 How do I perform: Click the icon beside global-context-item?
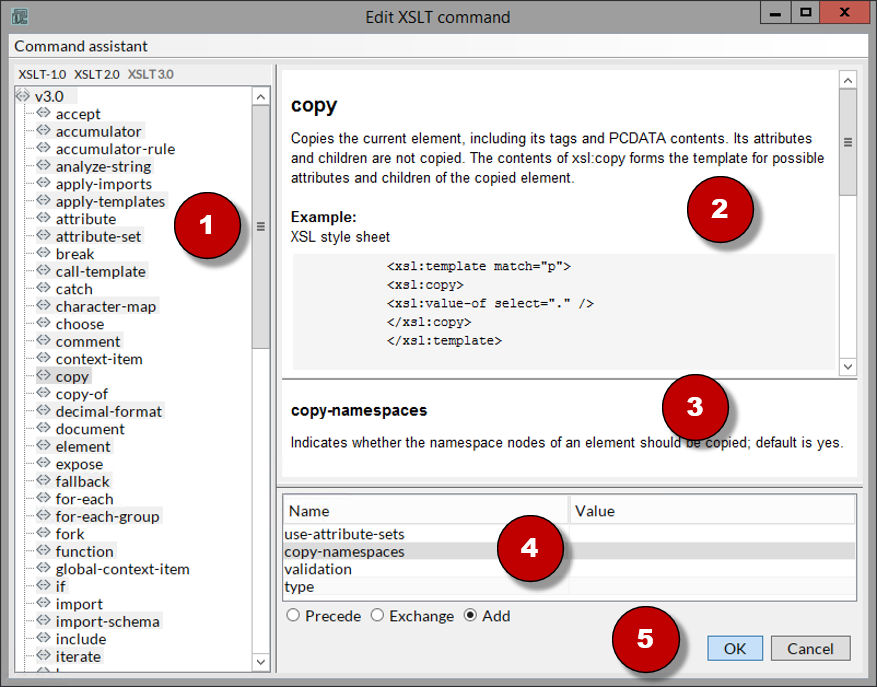click(43, 569)
